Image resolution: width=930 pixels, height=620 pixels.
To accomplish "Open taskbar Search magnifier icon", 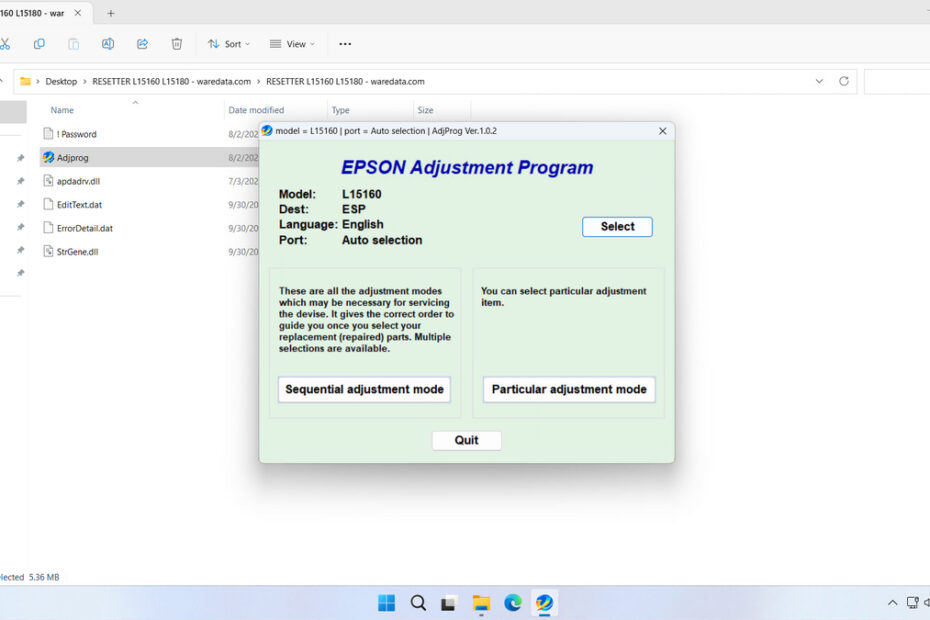I will click(418, 603).
